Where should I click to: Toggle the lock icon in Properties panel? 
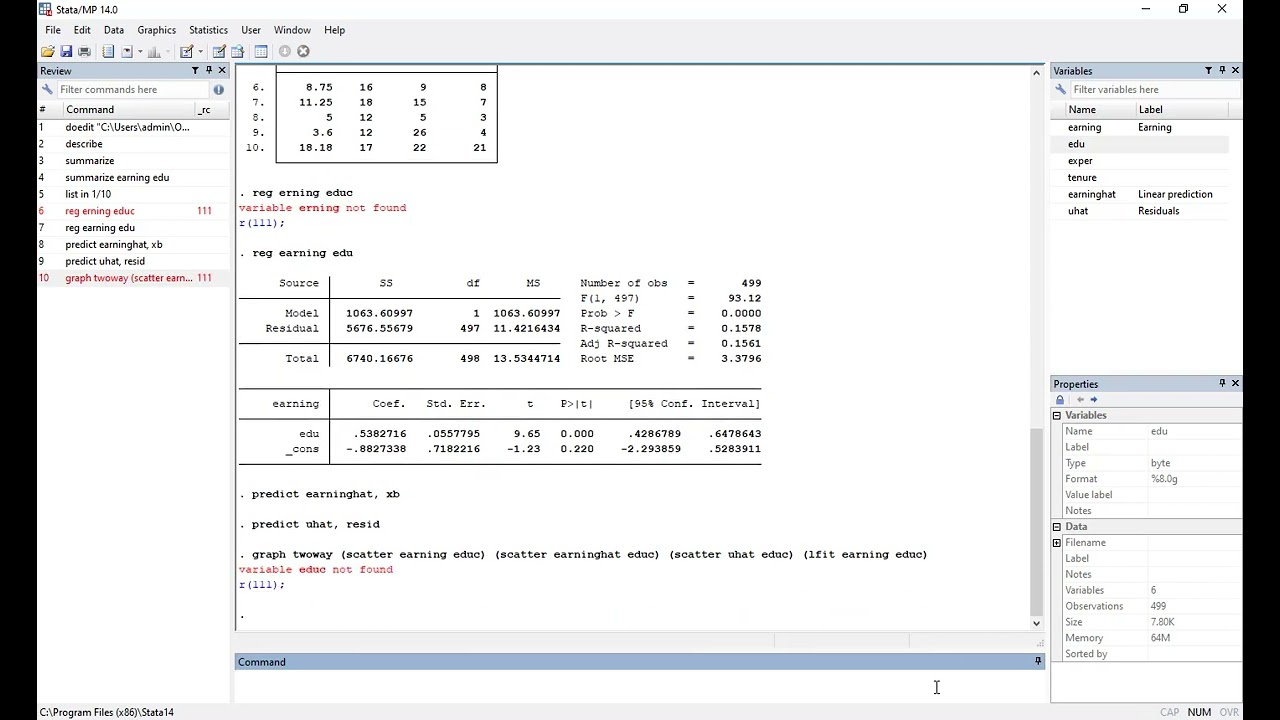[x=1060, y=400]
